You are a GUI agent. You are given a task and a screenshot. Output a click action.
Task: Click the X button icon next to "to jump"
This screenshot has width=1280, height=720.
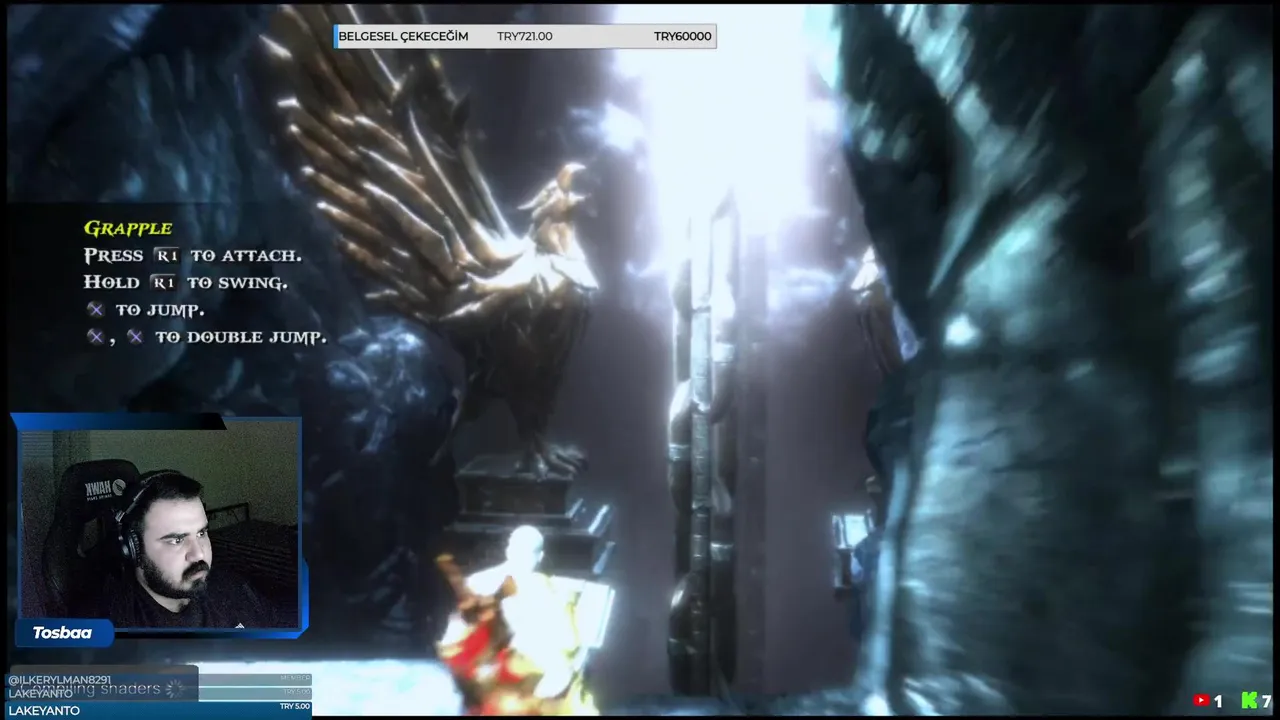(x=95, y=310)
